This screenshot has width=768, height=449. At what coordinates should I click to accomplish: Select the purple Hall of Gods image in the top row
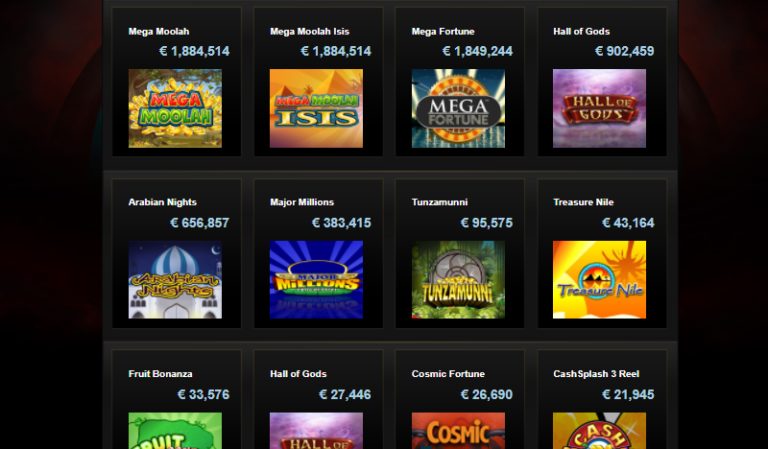pyautogui.click(x=600, y=108)
